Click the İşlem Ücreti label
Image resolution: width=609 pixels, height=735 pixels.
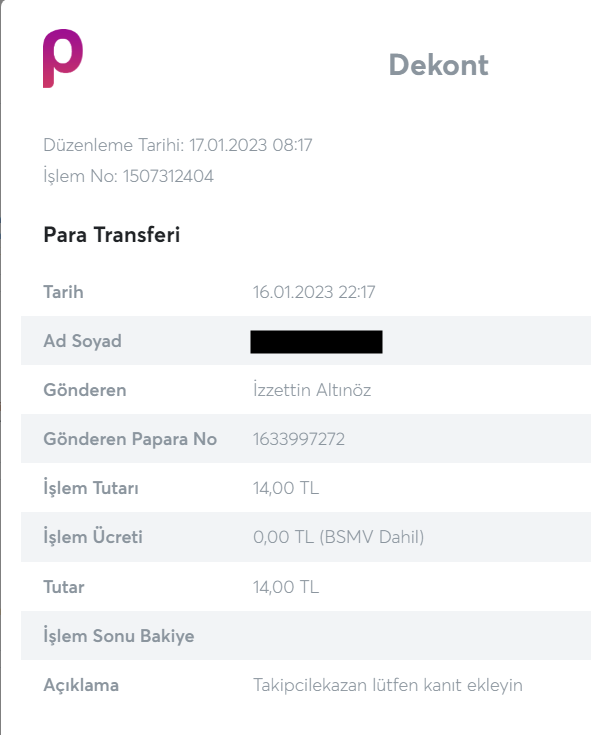93,537
